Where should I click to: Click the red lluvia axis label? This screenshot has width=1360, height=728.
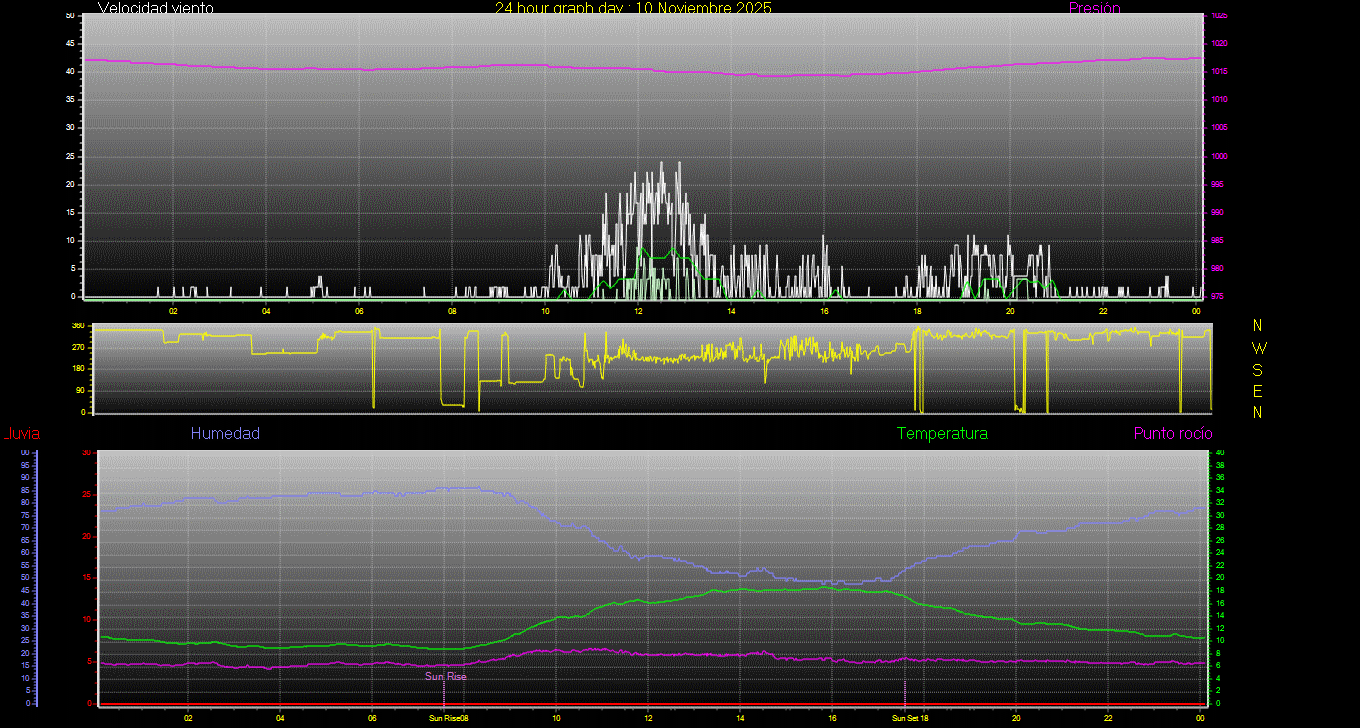pyautogui.click(x=21, y=434)
